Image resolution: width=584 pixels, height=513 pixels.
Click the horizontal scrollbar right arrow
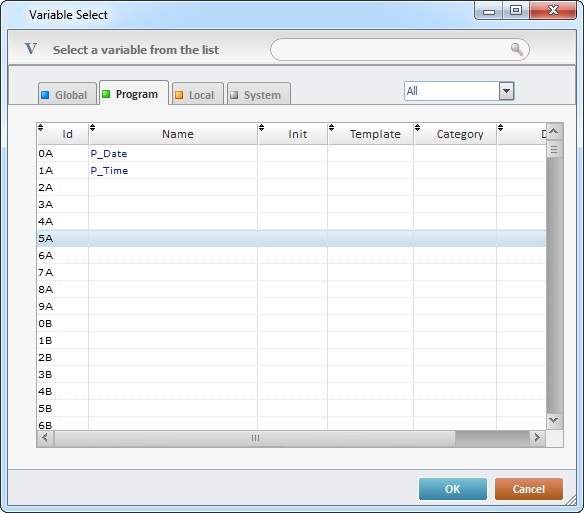click(537, 437)
